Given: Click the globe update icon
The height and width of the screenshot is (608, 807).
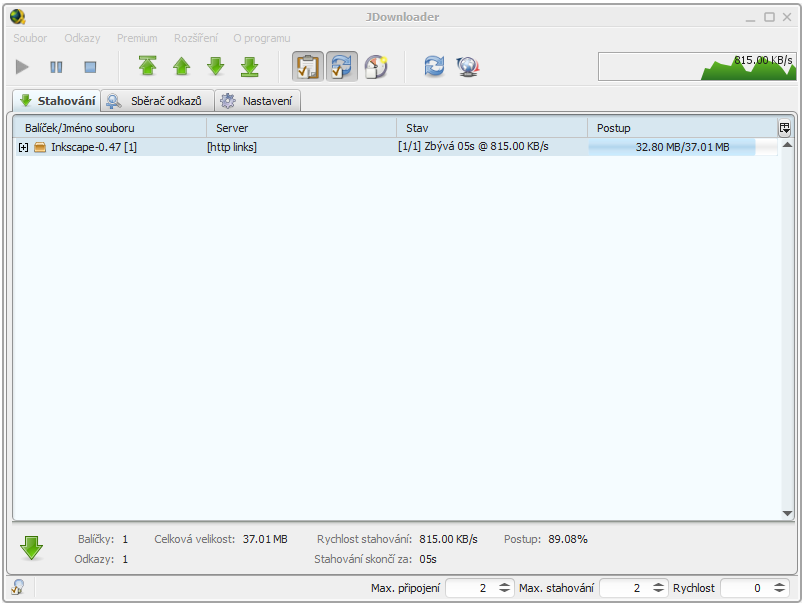Looking at the screenshot, I should [468, 66].
